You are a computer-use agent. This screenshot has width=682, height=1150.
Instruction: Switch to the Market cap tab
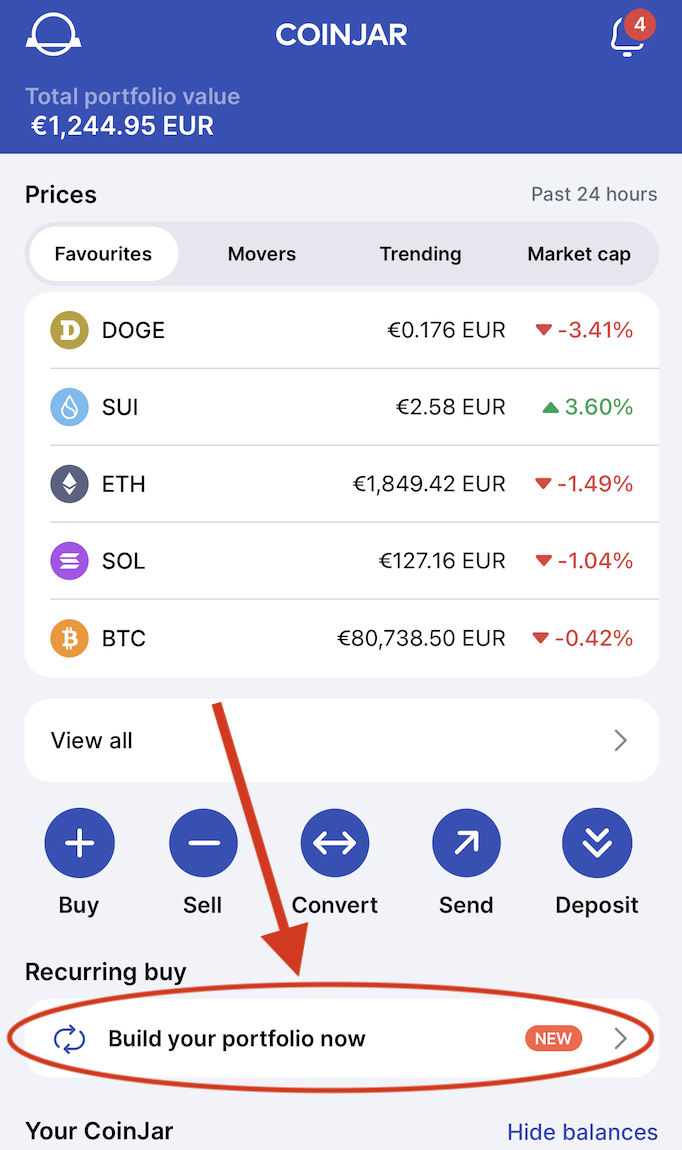(579, 254)
